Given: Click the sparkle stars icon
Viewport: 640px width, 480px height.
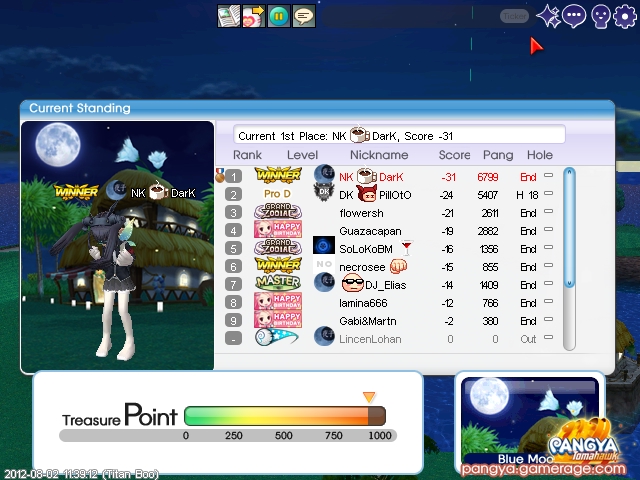Looking at the screenshot, I should (x=548, y=16).
